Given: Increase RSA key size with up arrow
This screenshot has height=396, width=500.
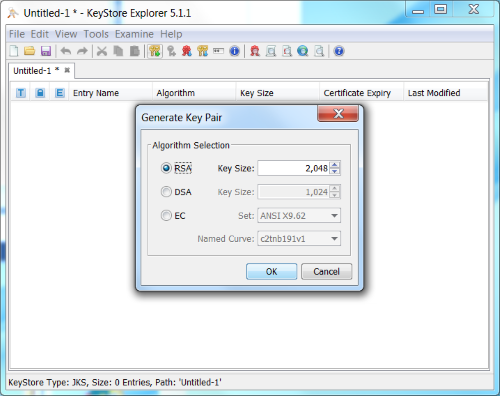Looking at the screenshot, I should point(335,165).
